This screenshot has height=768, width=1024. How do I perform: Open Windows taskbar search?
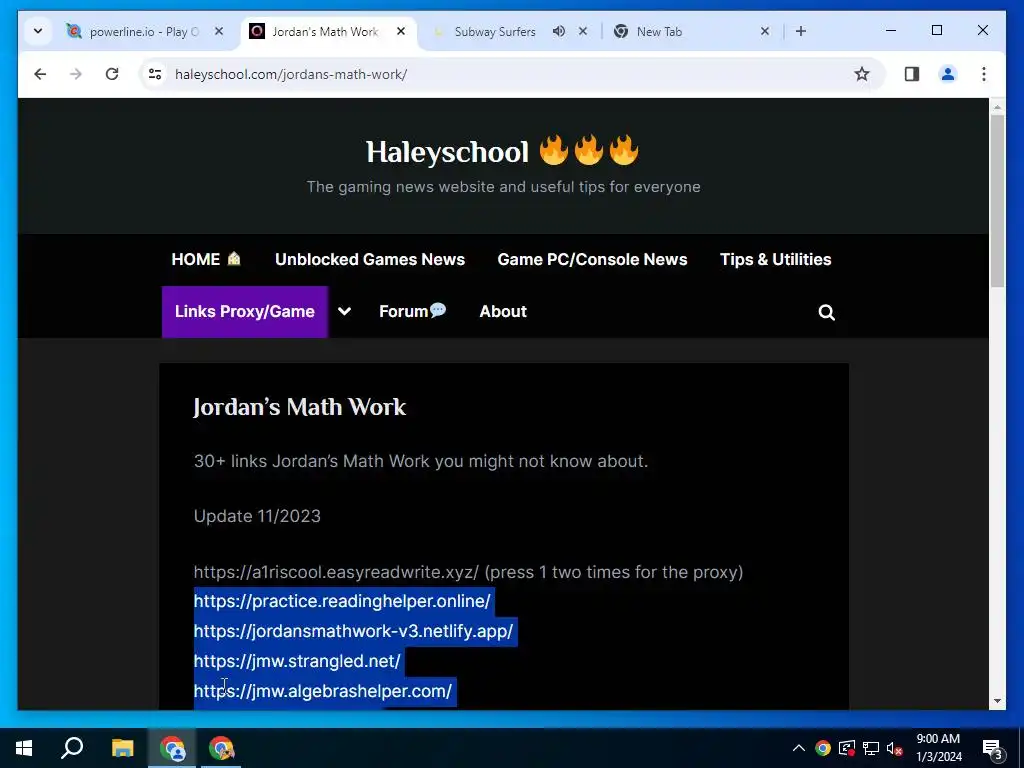point(72,748)
